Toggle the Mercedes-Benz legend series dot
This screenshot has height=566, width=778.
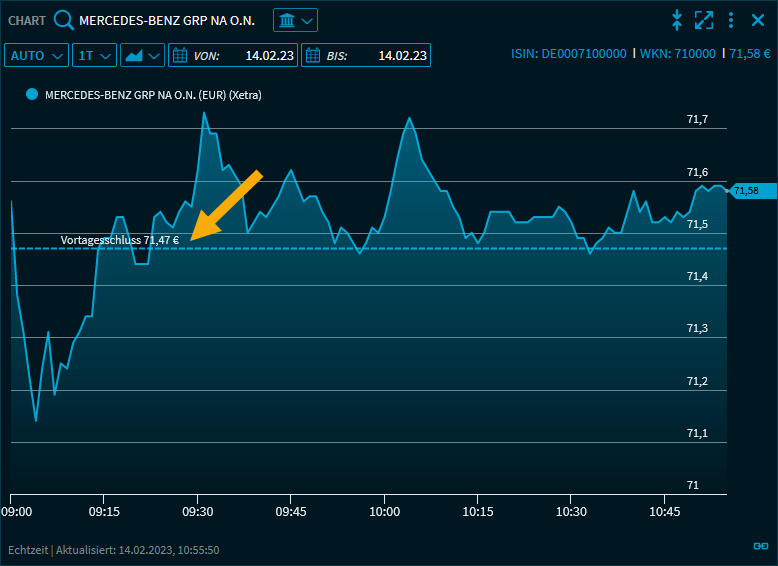(31, 94)
